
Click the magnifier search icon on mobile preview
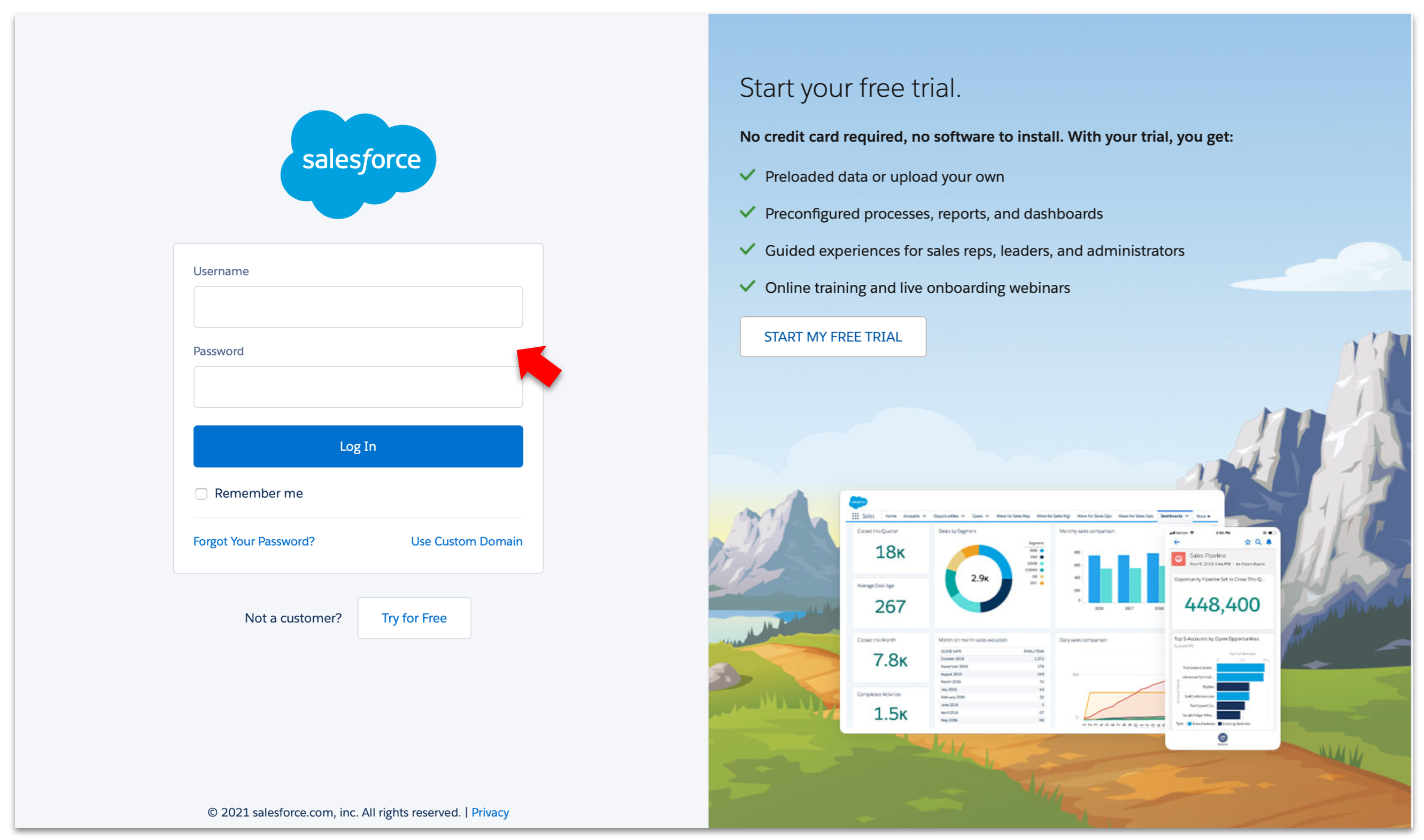[x=1258, y=542]
